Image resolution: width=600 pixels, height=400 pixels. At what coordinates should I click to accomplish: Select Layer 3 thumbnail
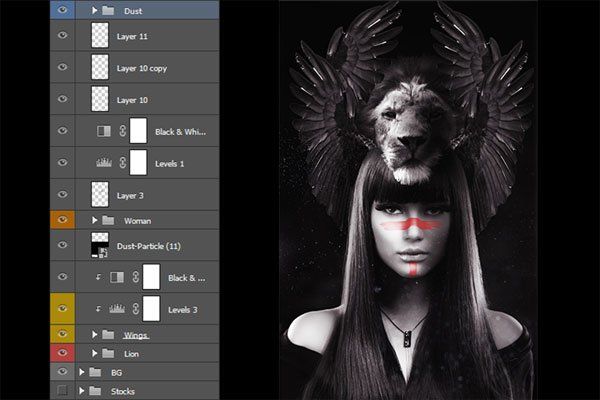(x=100, y=194)
